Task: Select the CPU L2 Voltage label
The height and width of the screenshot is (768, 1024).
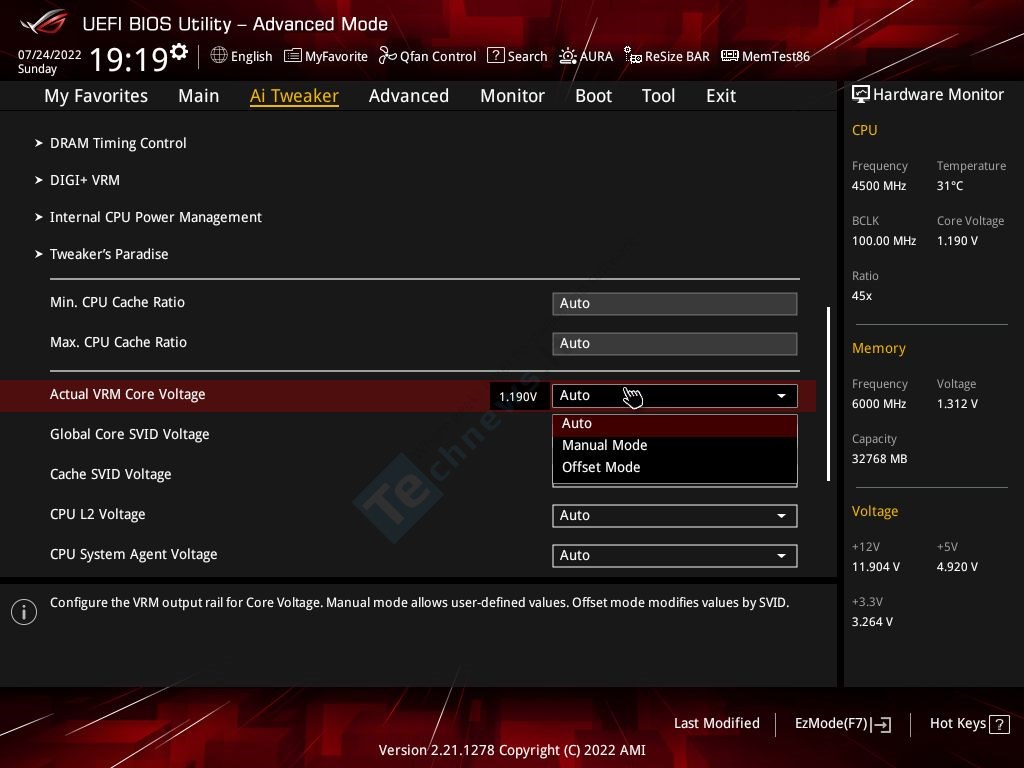Action: pos(97,515)
